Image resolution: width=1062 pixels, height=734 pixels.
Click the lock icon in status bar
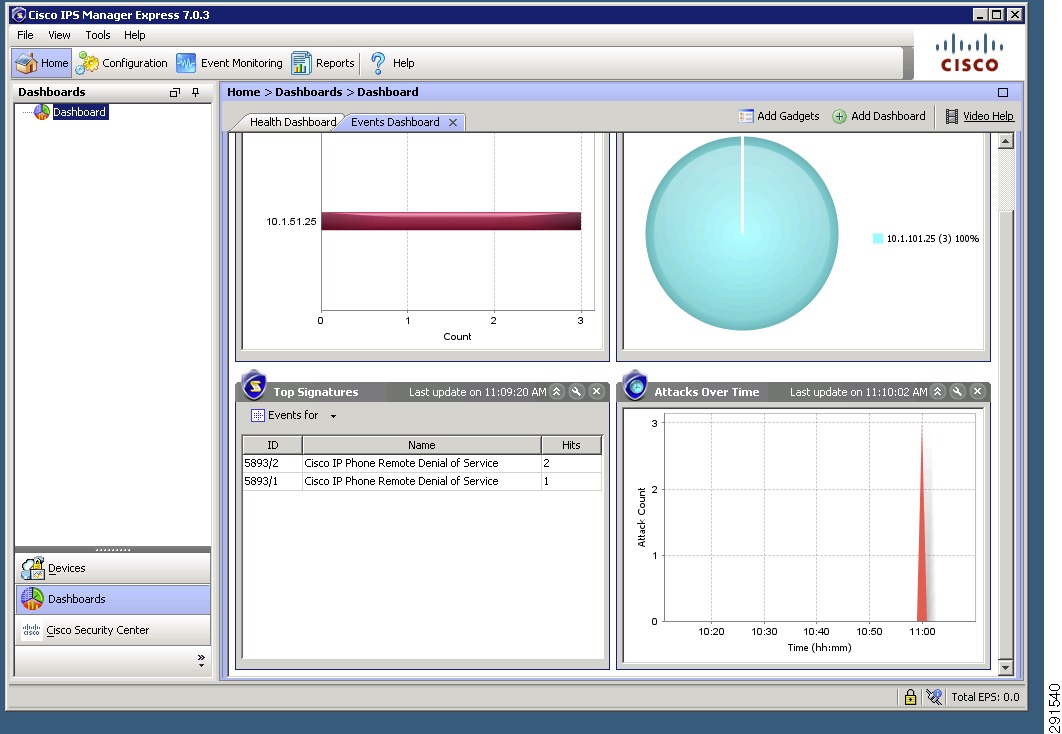(910, 697)
